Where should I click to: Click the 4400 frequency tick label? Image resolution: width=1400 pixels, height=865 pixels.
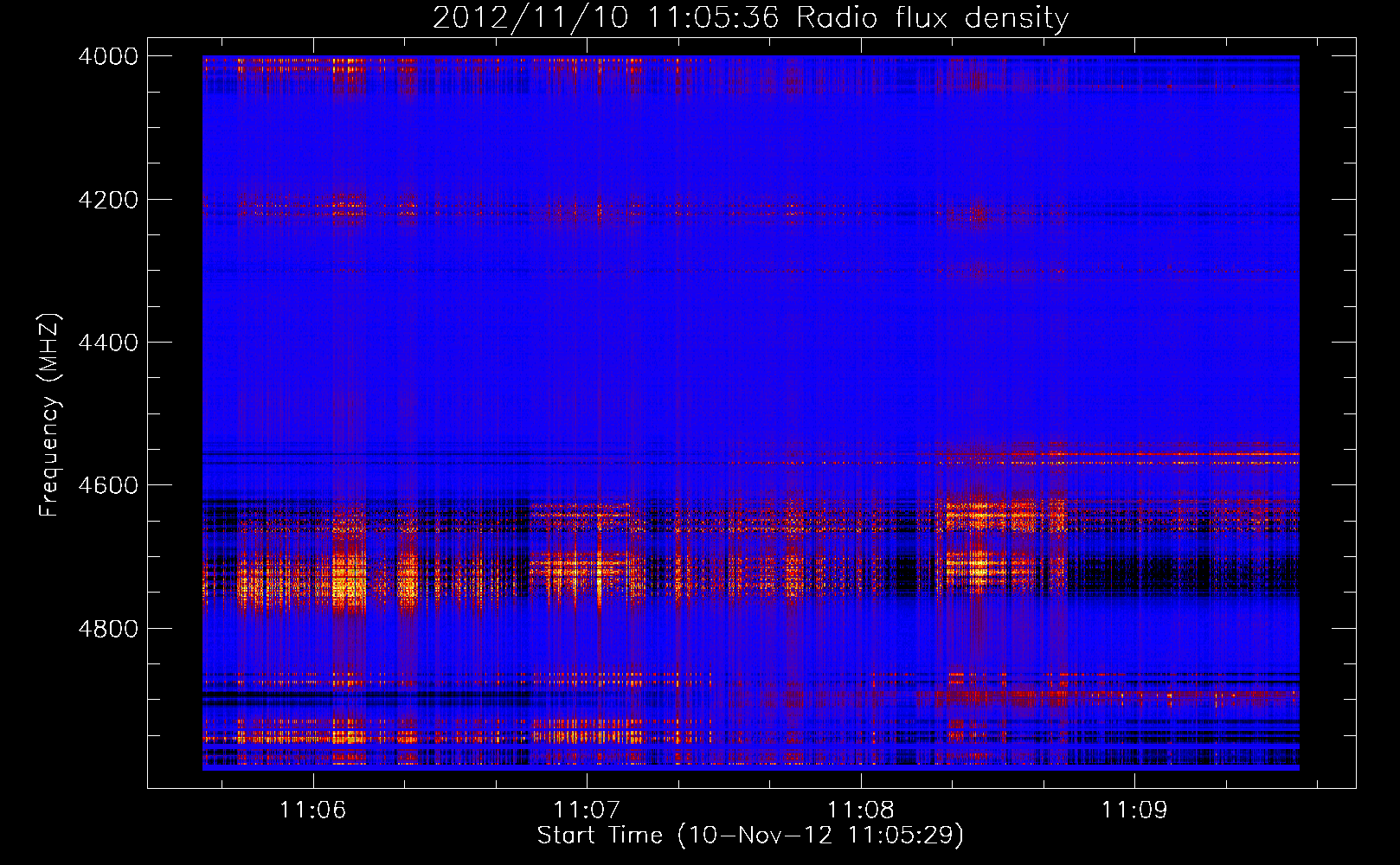pyautogui.click(x=108, y=343)
